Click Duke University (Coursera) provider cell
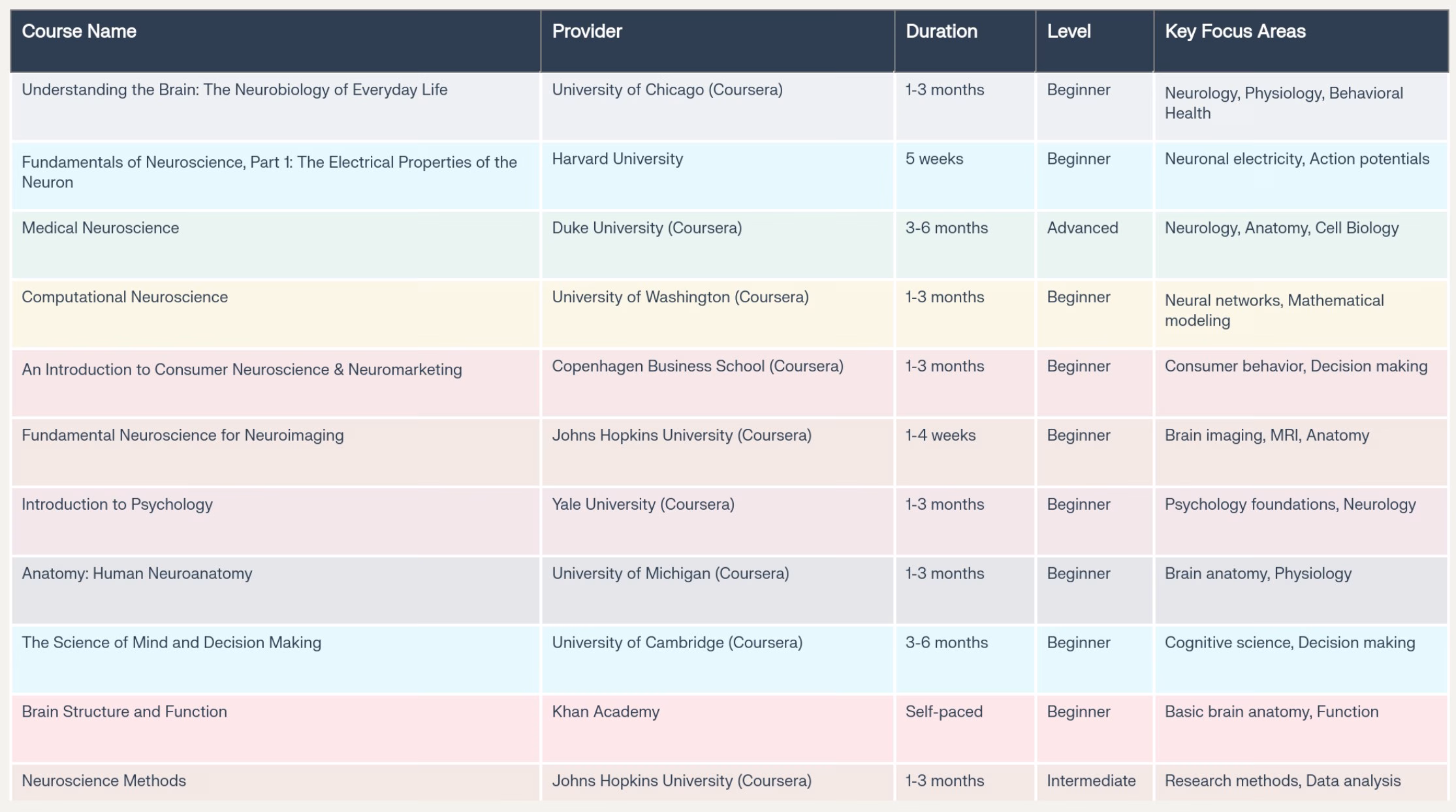Image resolution: width=1456 pixels, height=812 pixels. tap(647, 228)
